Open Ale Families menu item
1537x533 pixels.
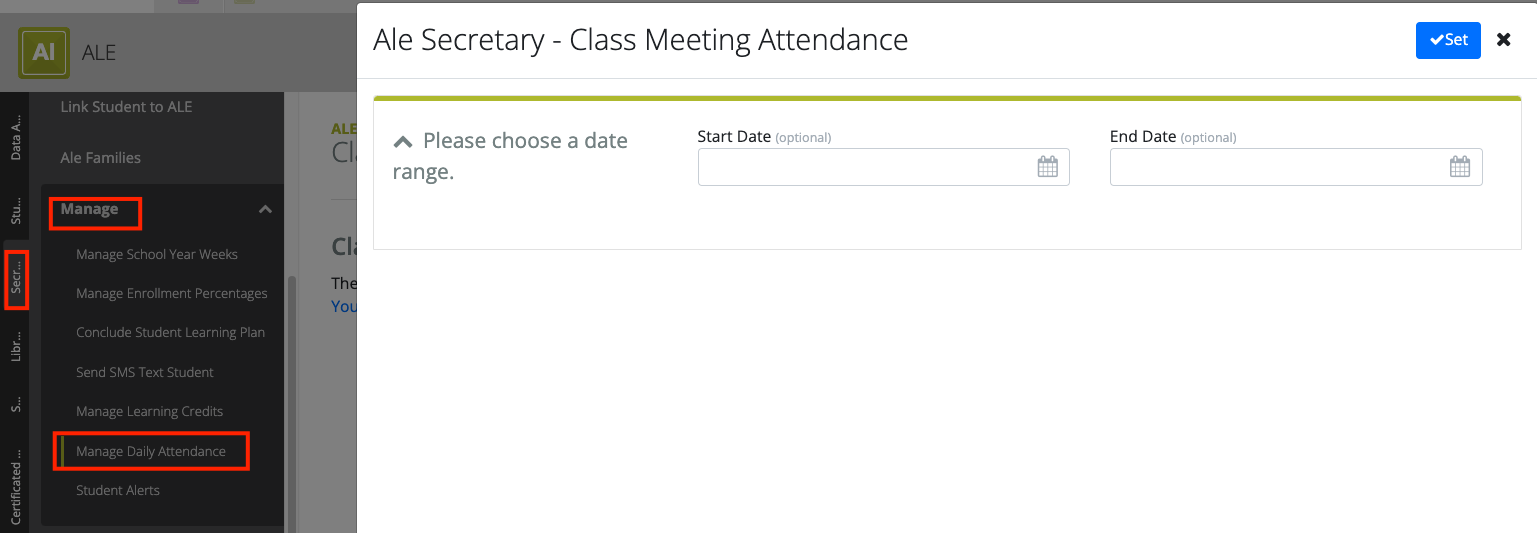pyautogui.click(x=100, y=157)
